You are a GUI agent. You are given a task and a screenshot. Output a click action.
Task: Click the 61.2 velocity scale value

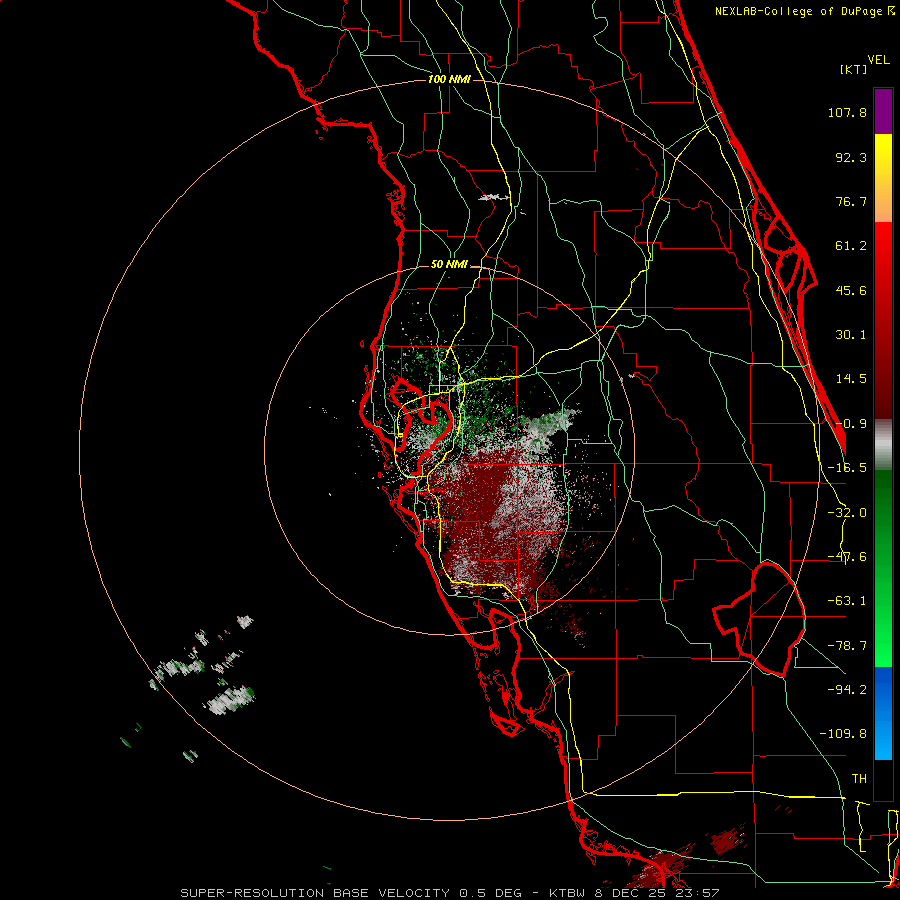point(851,246)
